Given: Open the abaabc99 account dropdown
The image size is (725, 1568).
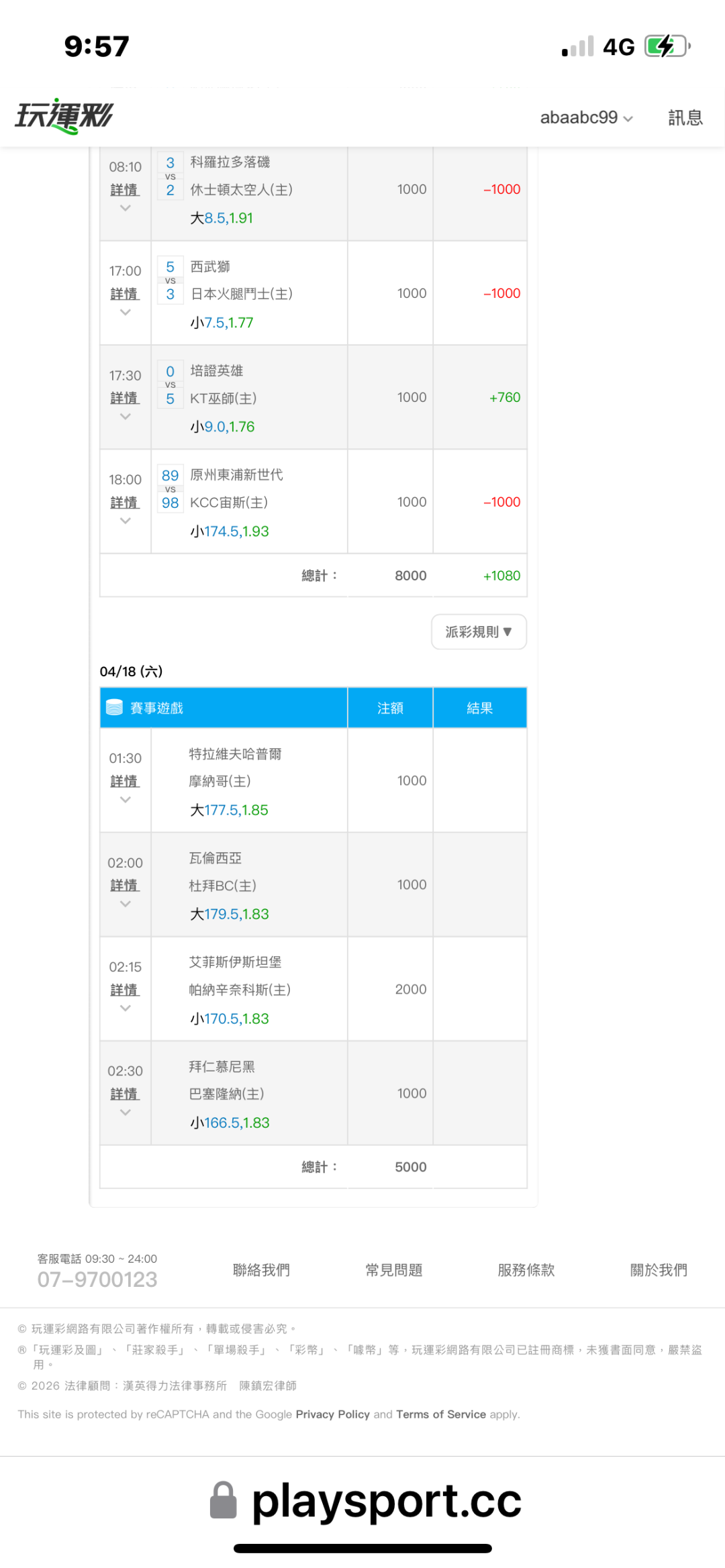Looking at the screenshot, I should coord(586,117).
